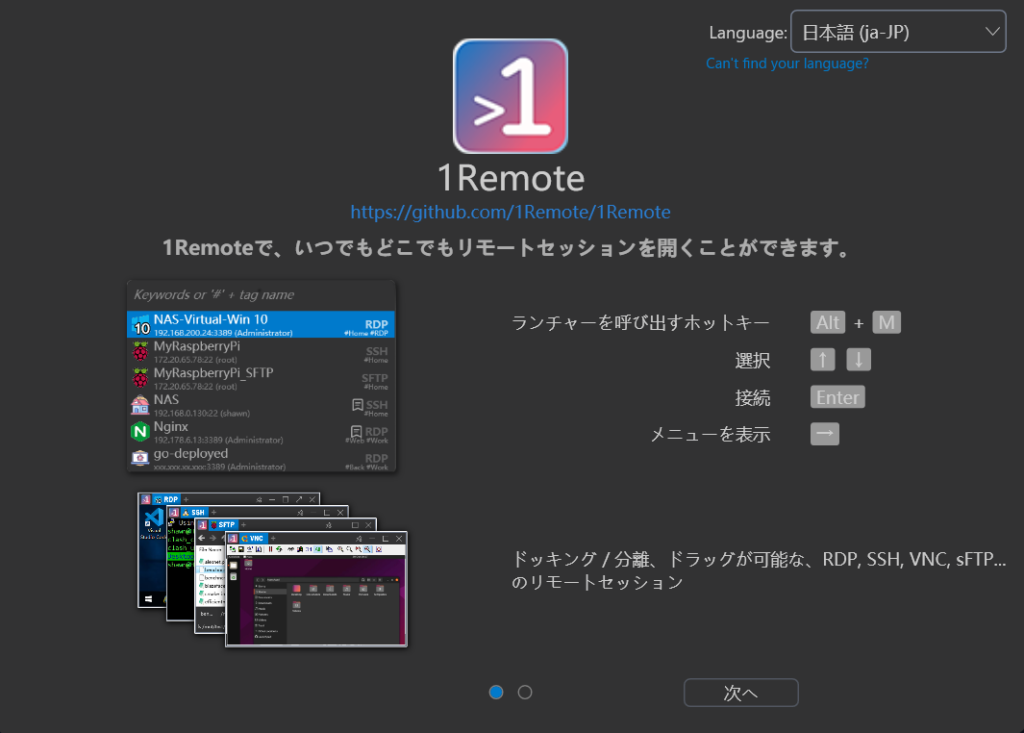
Task: Click the up arrow key icon
Action: click(822, 360)
